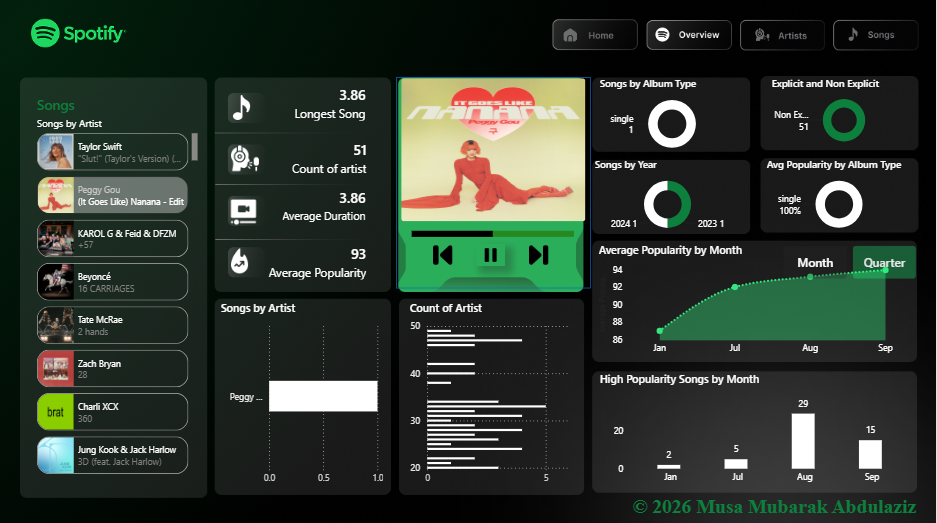Select Peggy Gou Nanana song row

point(112,195)
